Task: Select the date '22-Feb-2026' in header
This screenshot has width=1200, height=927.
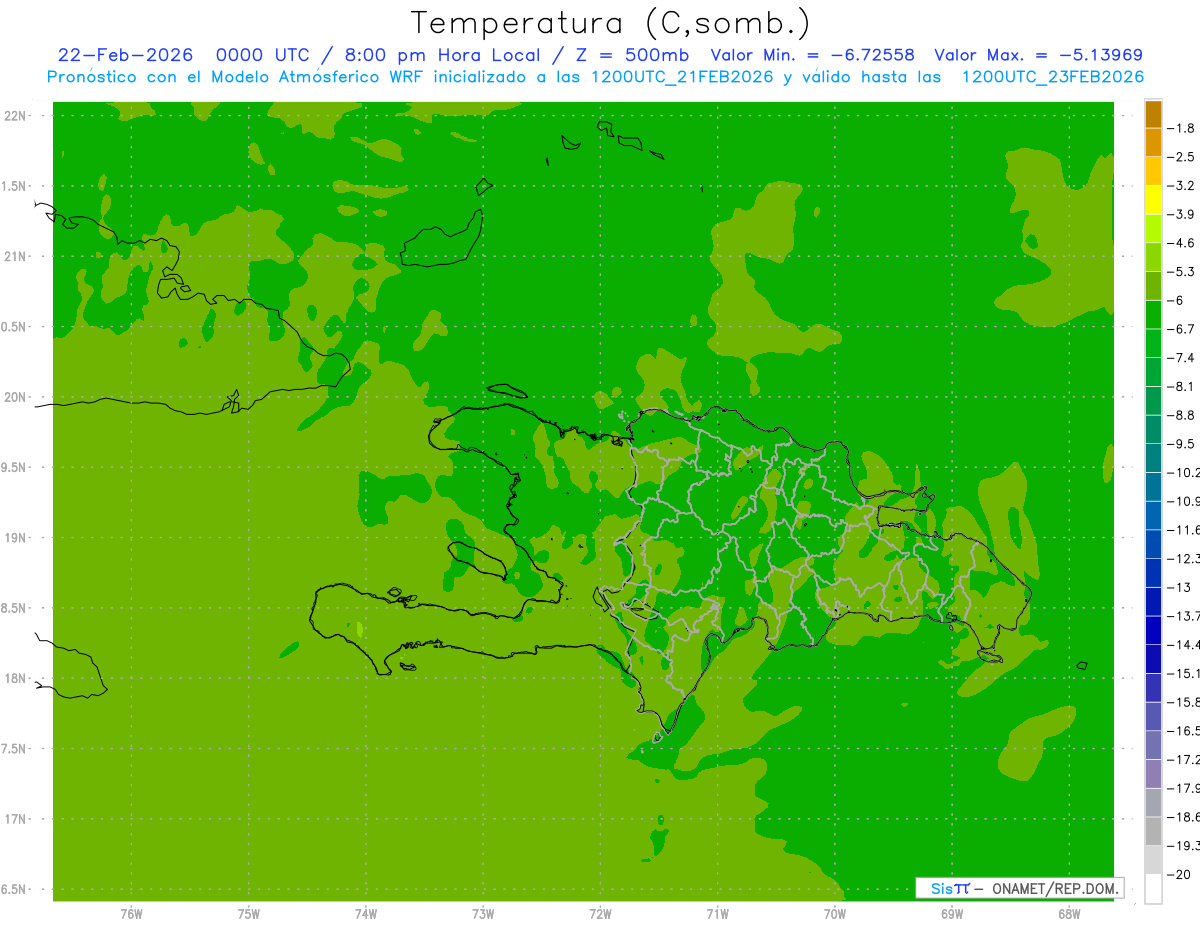Action: (125, 55)
